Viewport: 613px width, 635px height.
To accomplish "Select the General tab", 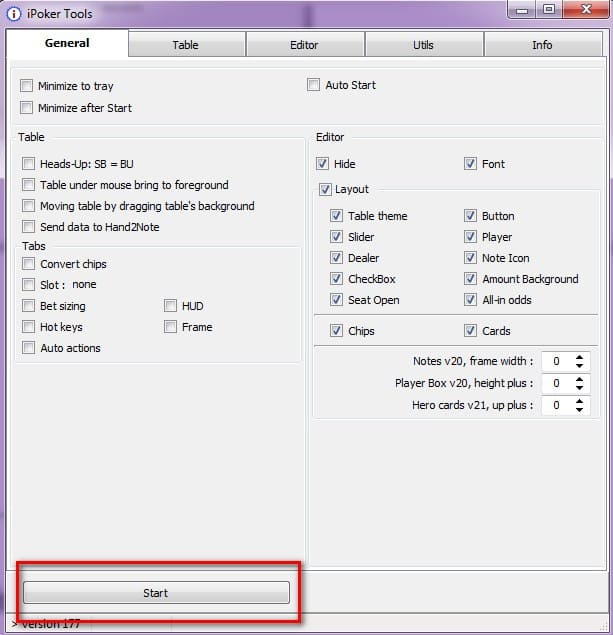I will [x=67, y=43].
